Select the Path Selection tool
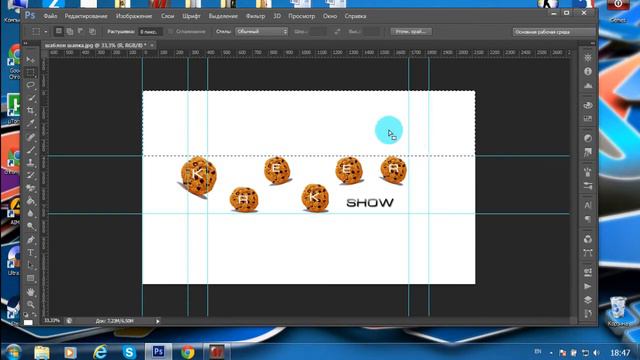Viewport: 640px width, 360px height. [x=31, y=265]
